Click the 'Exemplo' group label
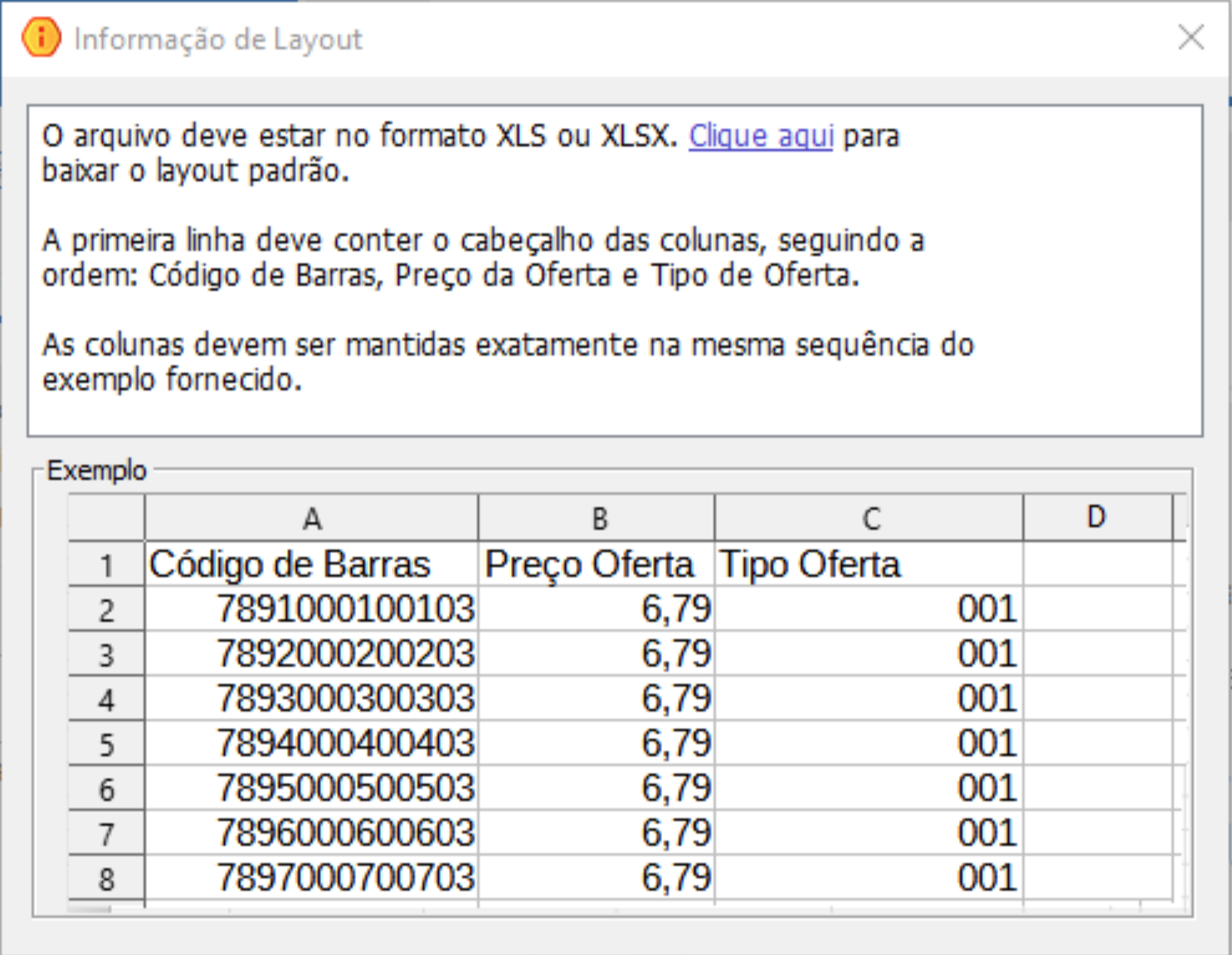Image resolution: width=1232 pixels, height=955 pixels. (x=96, y=470)
